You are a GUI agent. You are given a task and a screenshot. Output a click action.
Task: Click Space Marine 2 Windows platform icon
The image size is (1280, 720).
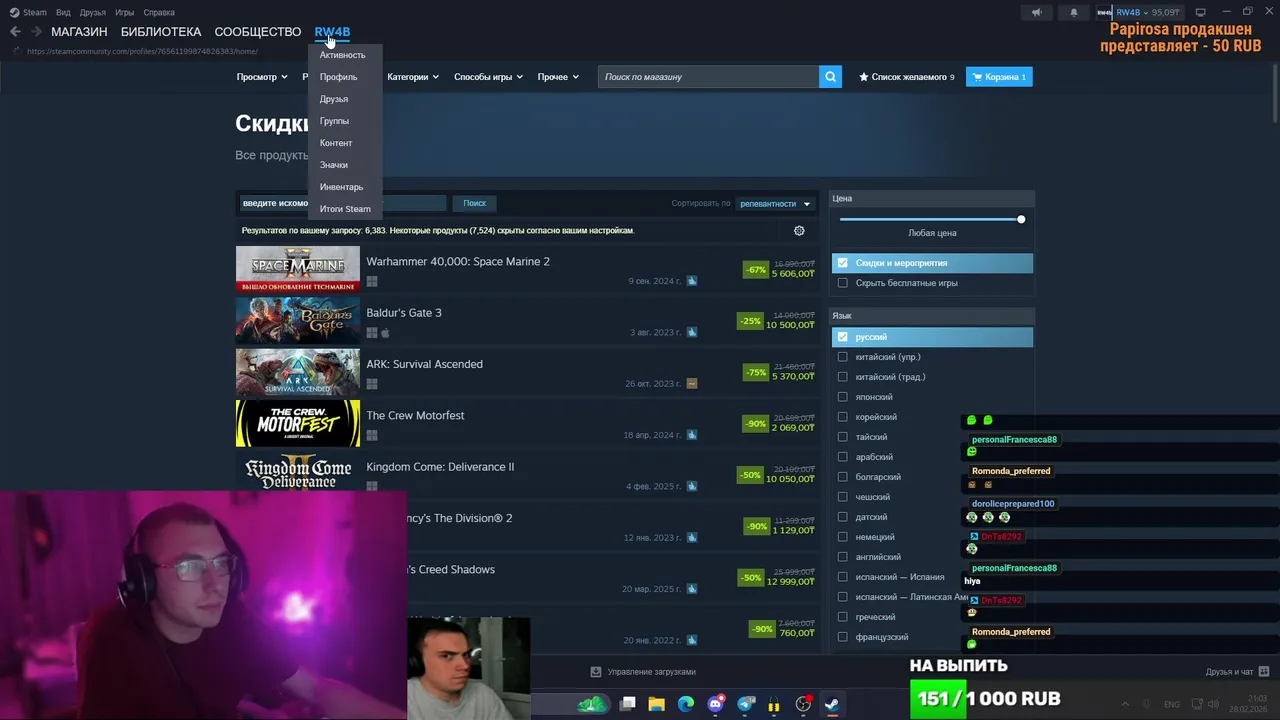(x=372, y=282)
